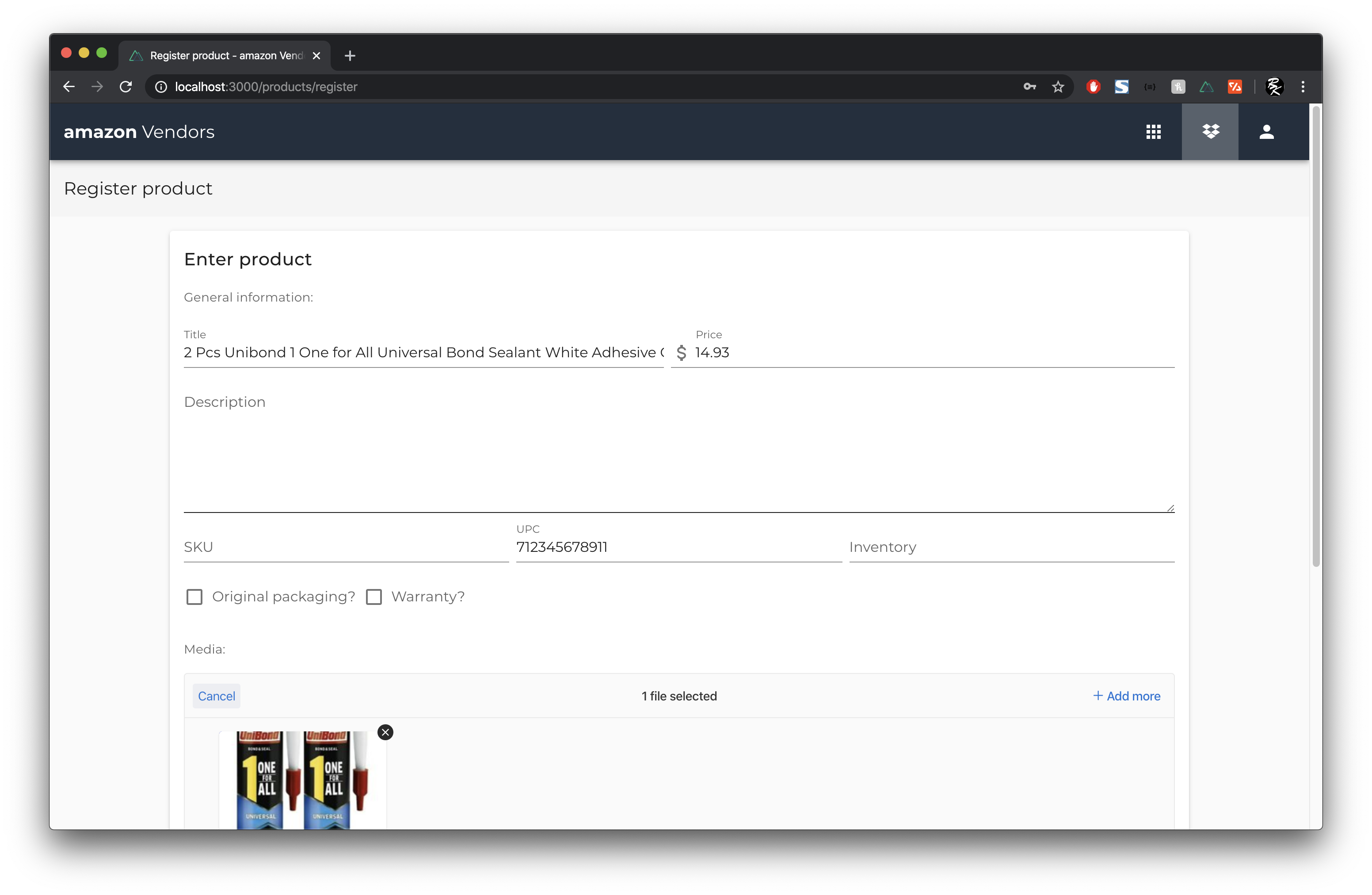The width and height of the screenshot is (1372, 895).
Task: Remove the uploaded Unibond image
Action: click(x=385, y=732)
